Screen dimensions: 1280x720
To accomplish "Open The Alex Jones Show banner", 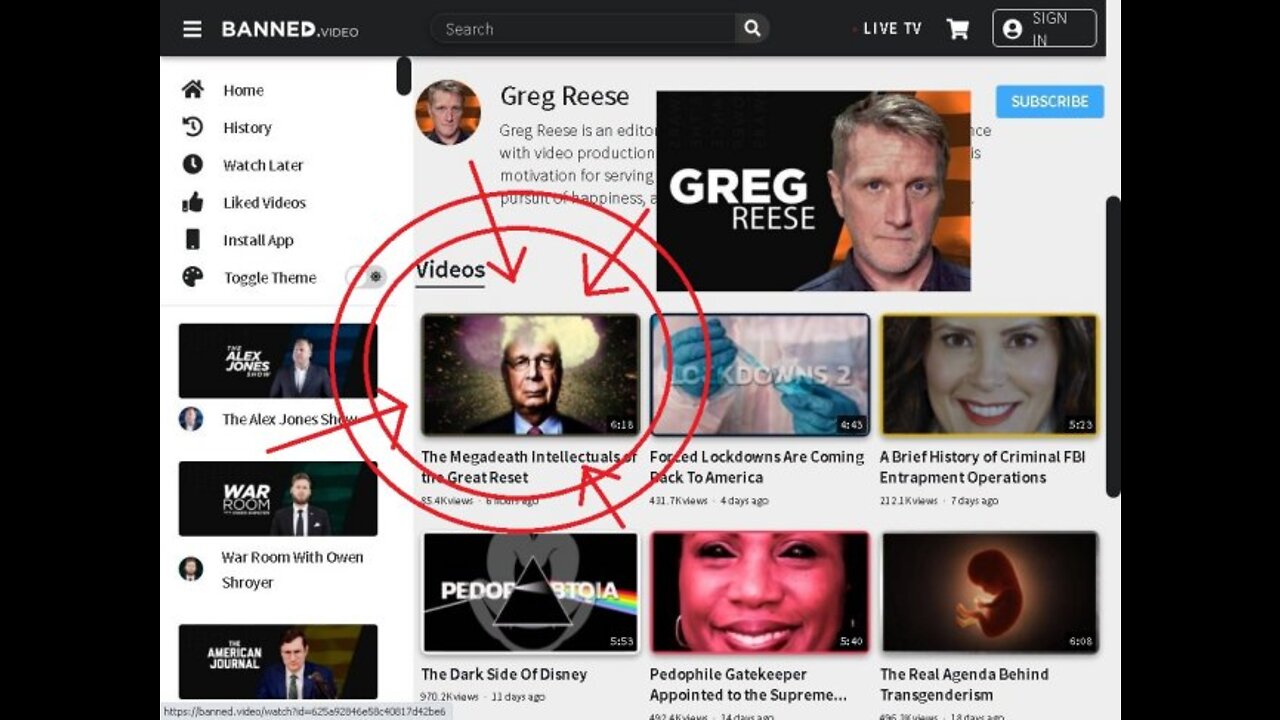I will coord(278,361).
